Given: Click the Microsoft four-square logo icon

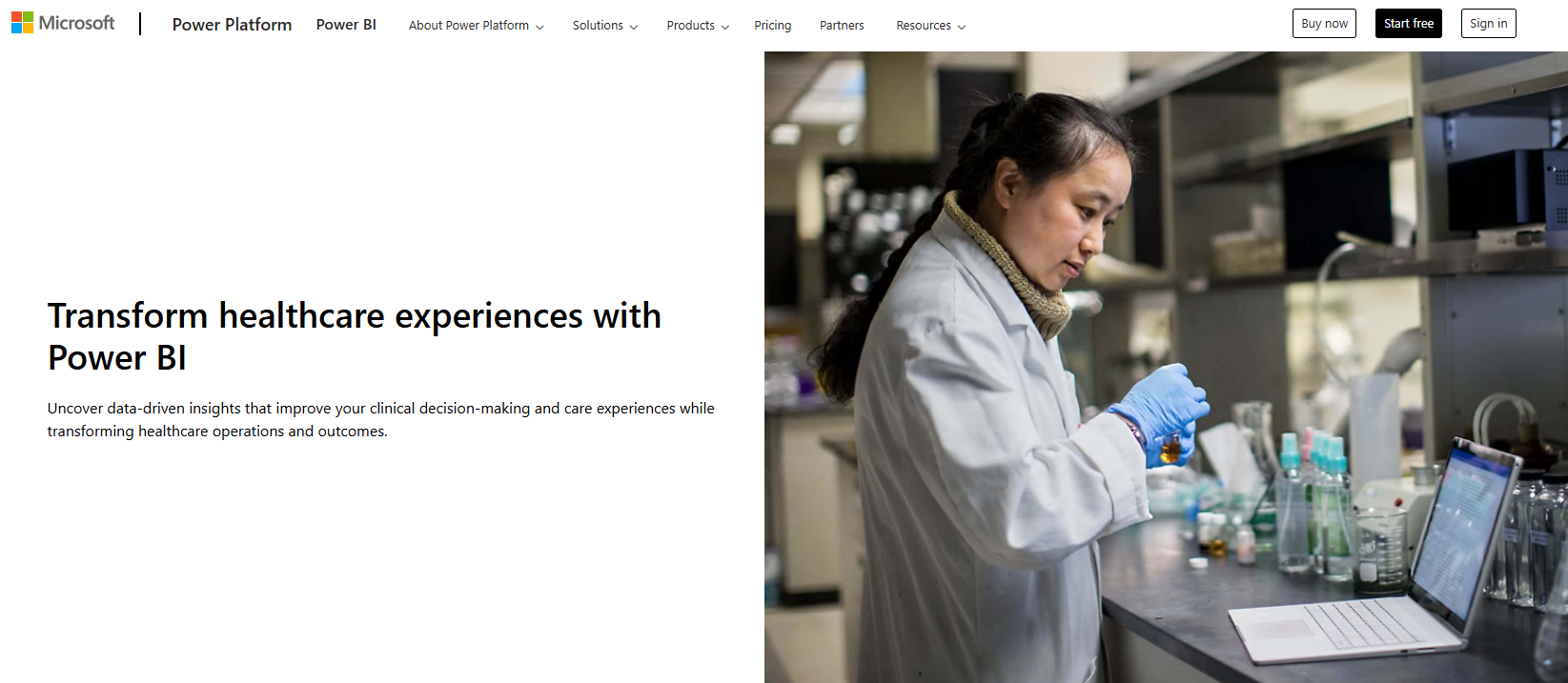Looking at the screenshot, I should pos(22,23).
